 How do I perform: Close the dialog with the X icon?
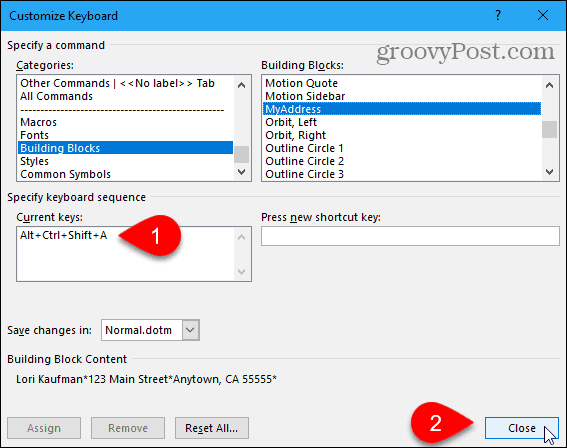543,15
